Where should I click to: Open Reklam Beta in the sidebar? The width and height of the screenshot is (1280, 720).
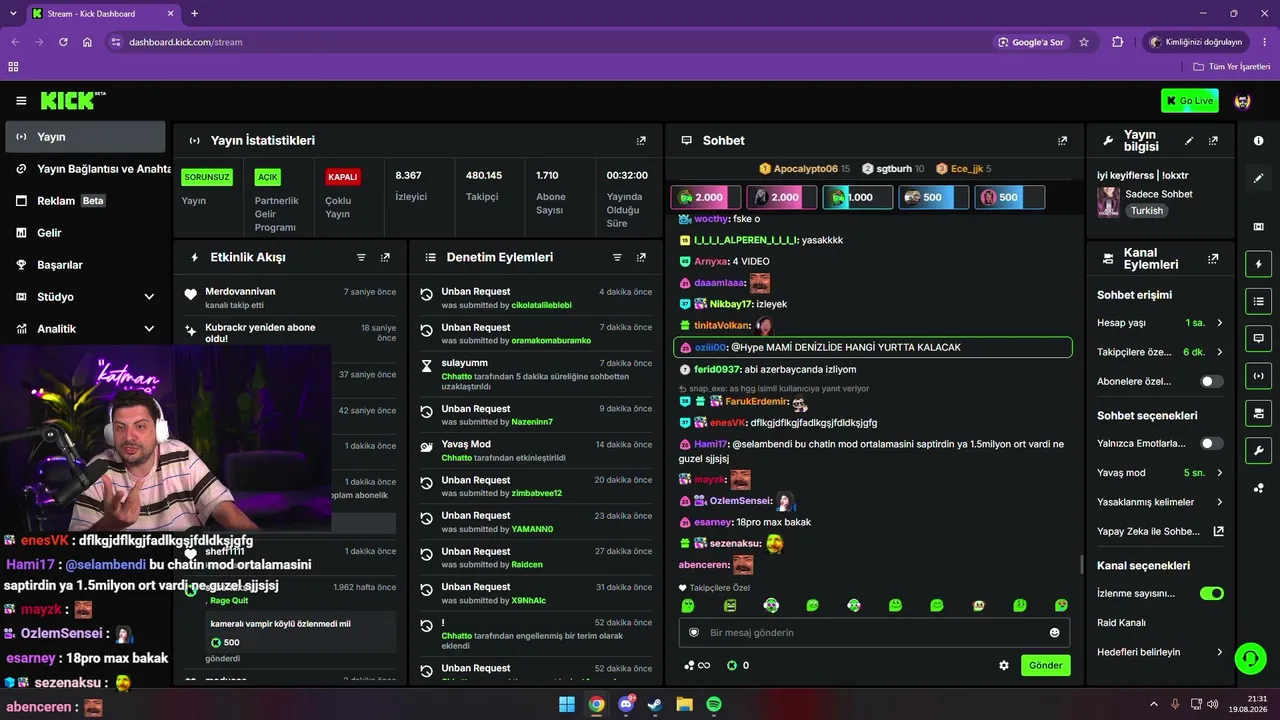[x=85, y=201]
